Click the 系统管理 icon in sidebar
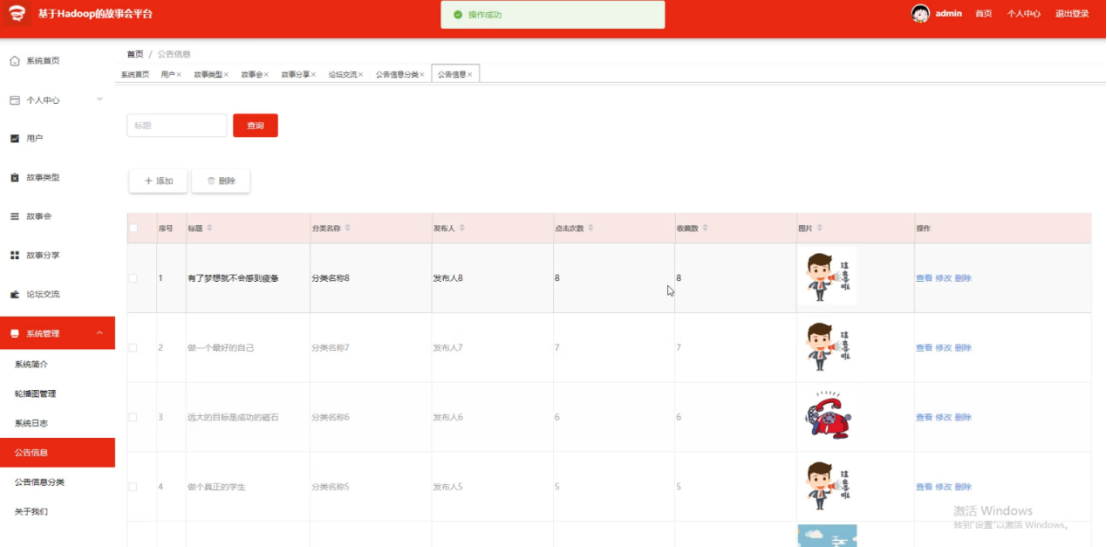Image resolution: width=1107 pixels, height=547 pixels. pyautogui.click(x=15, y=333)
